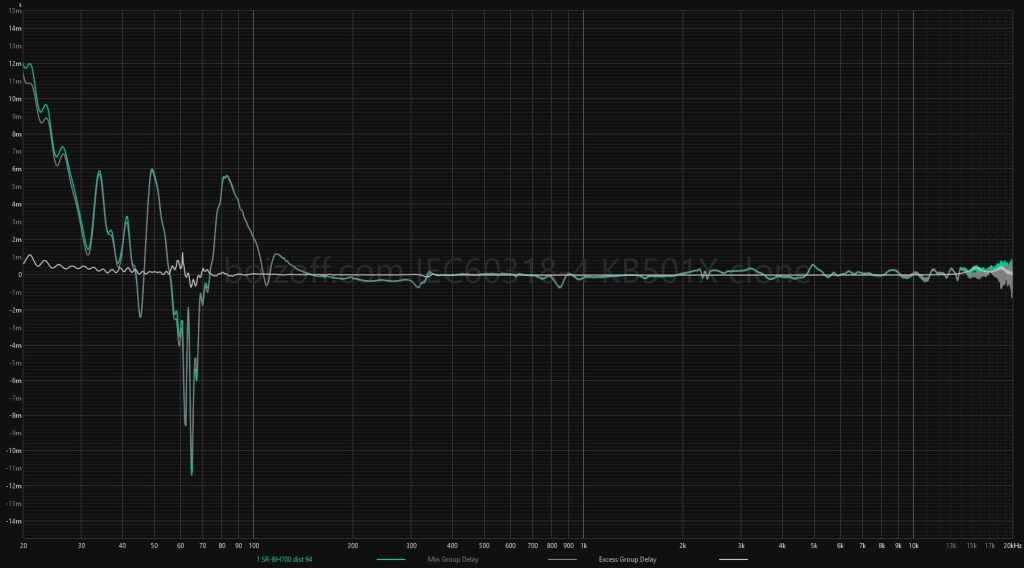Click the gray Min Group Delay line swatch
Image resolution: width=1024 pixels, height=568 pixels.
[x=562, y=559]
